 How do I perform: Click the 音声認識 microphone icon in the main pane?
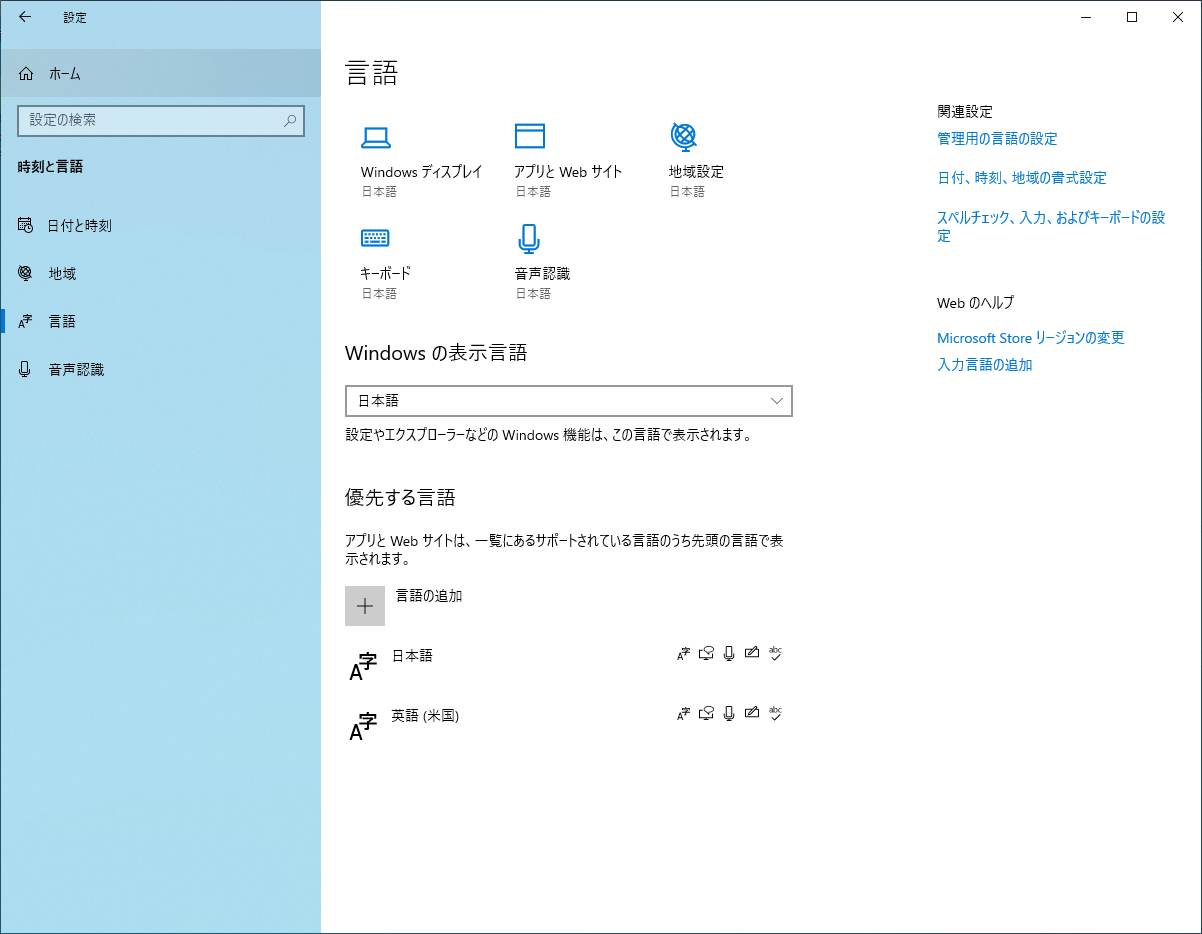529,238
